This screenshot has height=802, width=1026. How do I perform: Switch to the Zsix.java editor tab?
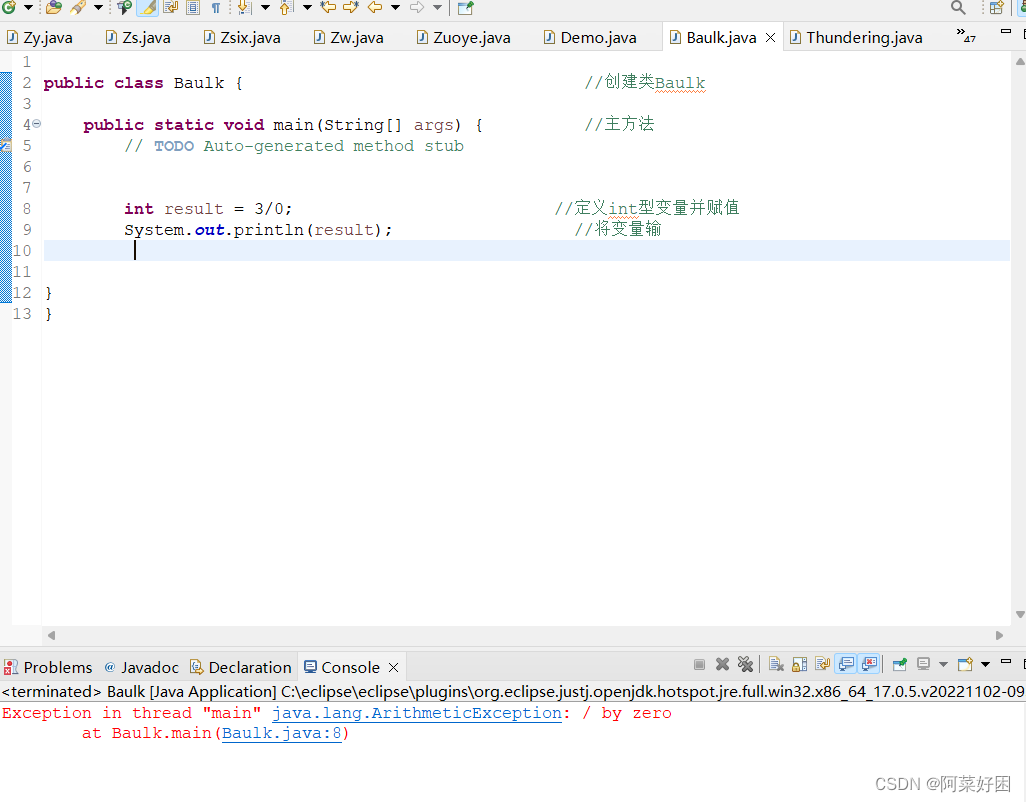click(x=242, y=37)
